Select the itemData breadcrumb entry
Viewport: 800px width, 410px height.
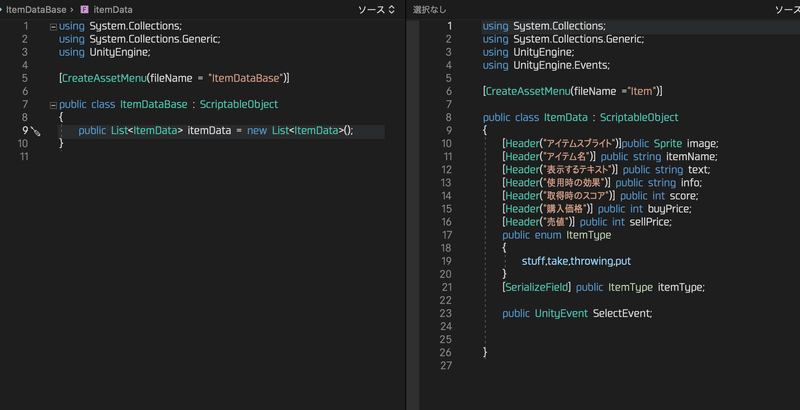[x=113, y=9]
